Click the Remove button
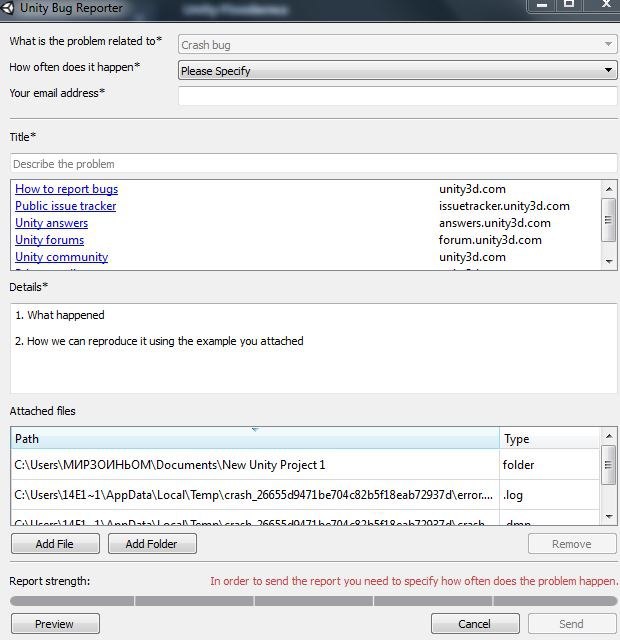620x640 pixels. tap(572, 544)
